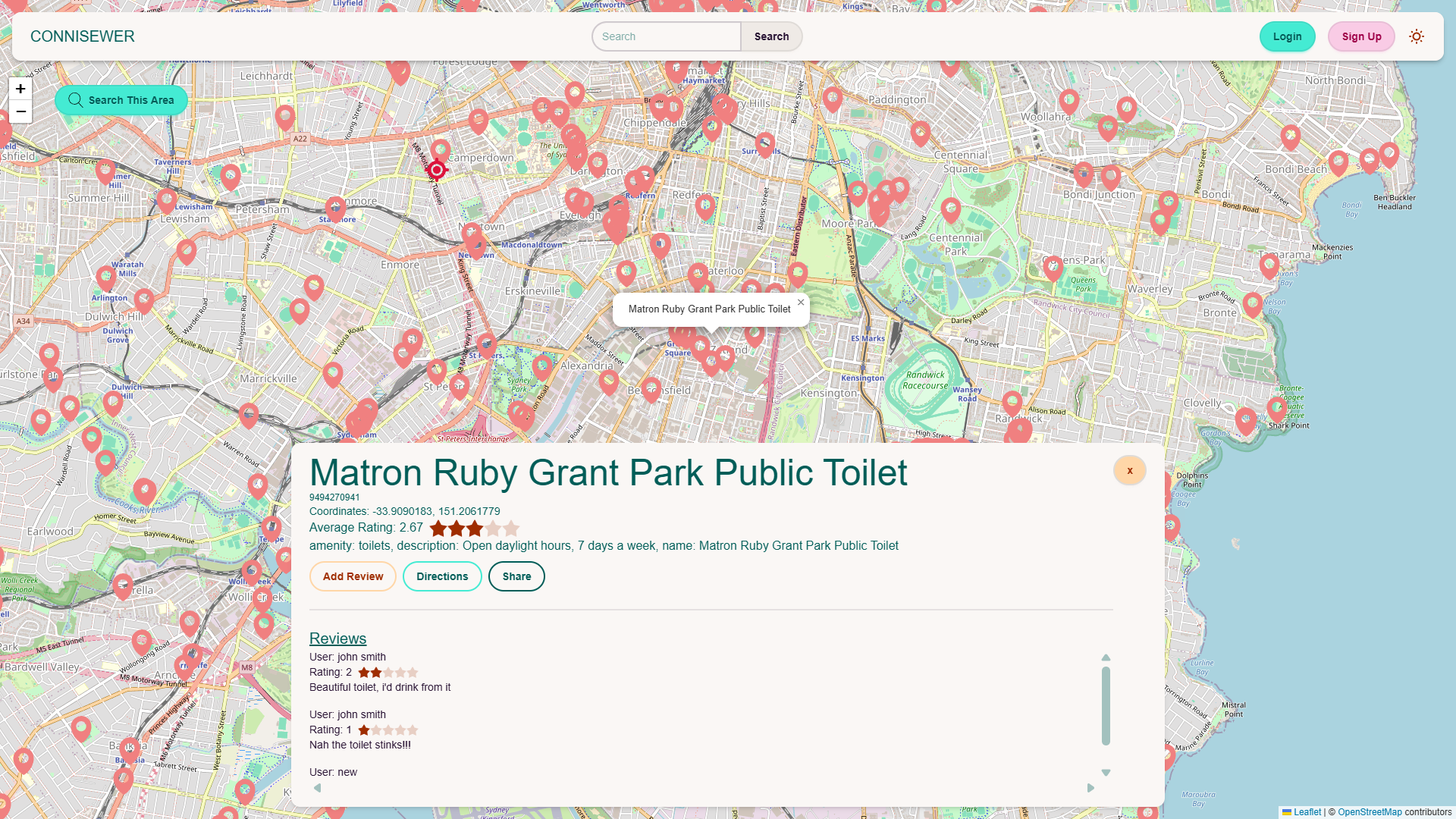Get Directions to the toilet
This screenshot has width=1456, height=819.
click(442, 576)
